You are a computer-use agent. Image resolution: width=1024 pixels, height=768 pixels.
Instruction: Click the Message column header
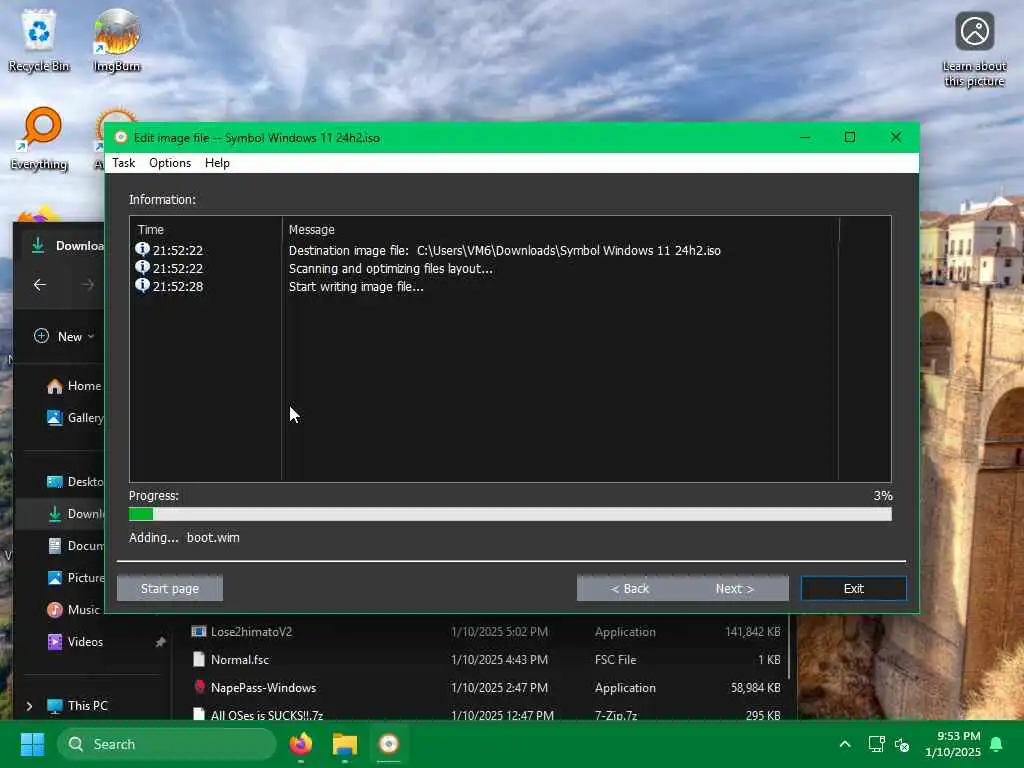coord(312,229)
